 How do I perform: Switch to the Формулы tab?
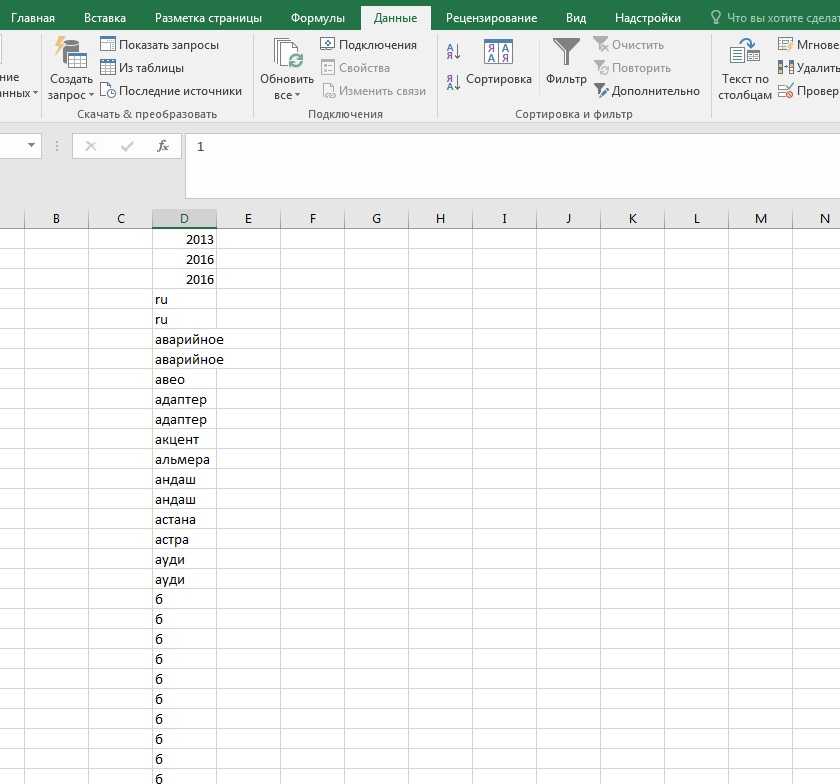pyautogui.click(x=317, y=18)
